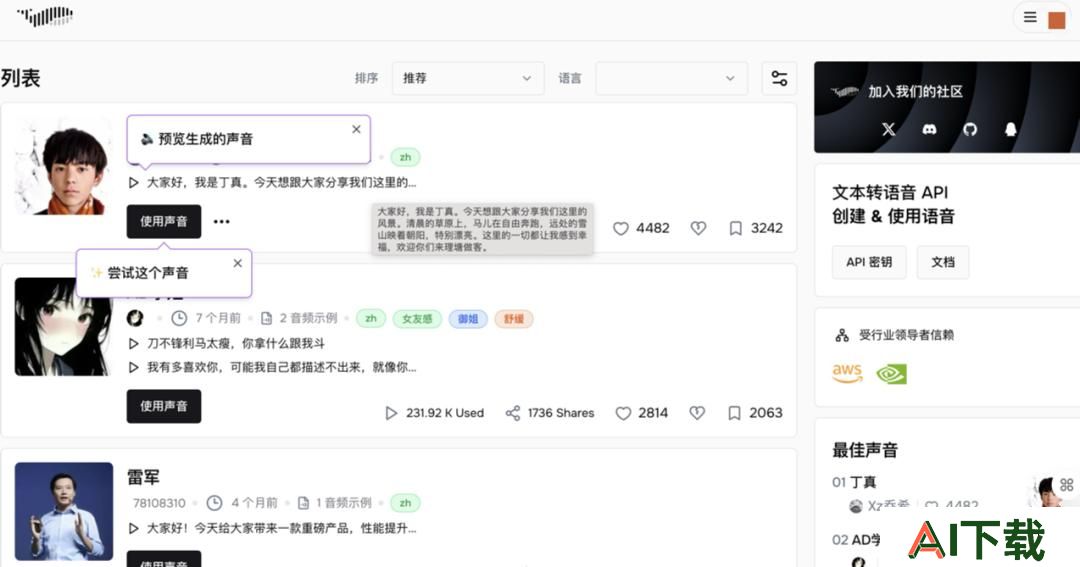Open the Discord community link
This screenshot has height=567, width=1080.
tap(929, 129)
